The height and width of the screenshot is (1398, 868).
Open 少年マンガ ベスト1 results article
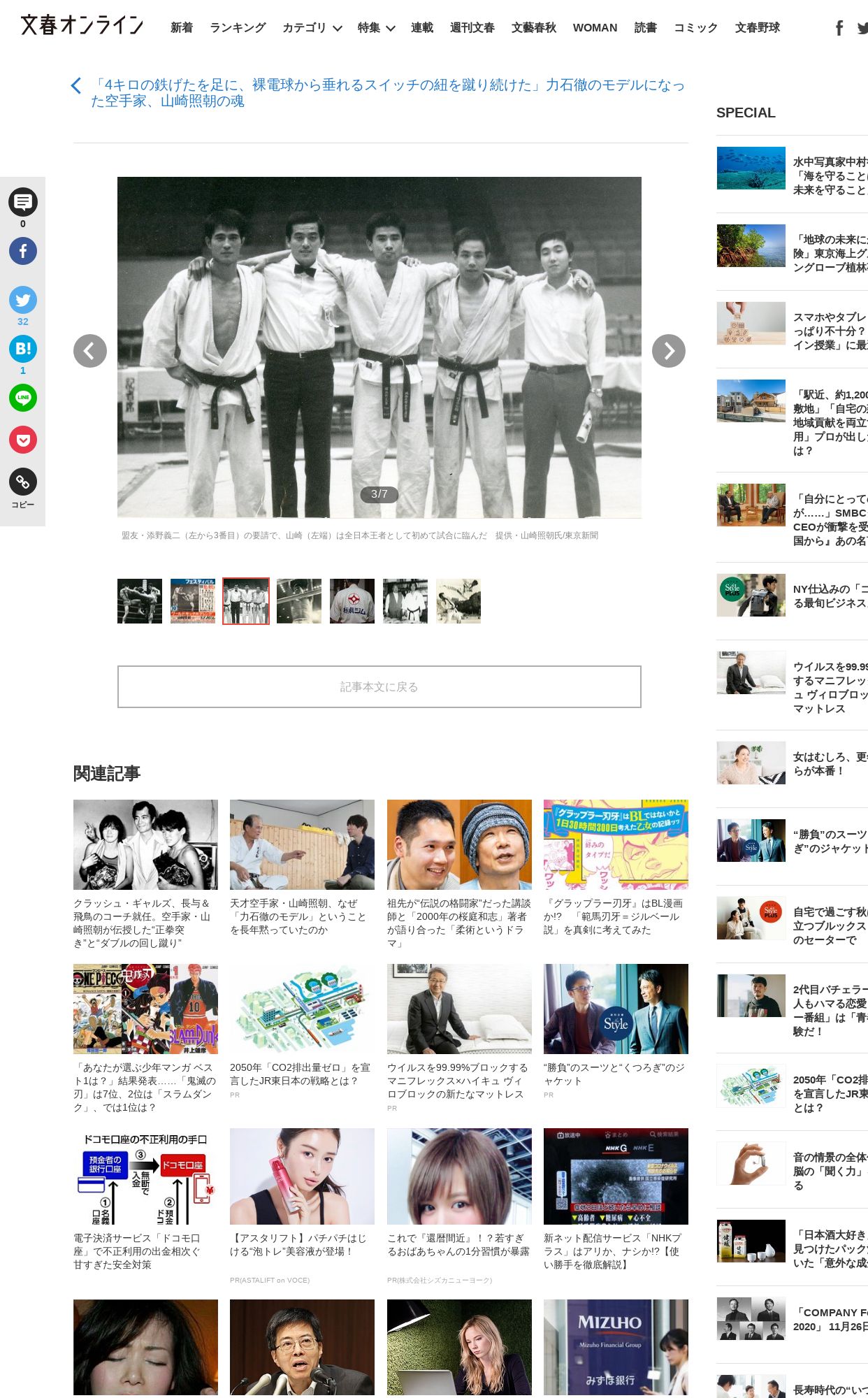[145, 1039]
